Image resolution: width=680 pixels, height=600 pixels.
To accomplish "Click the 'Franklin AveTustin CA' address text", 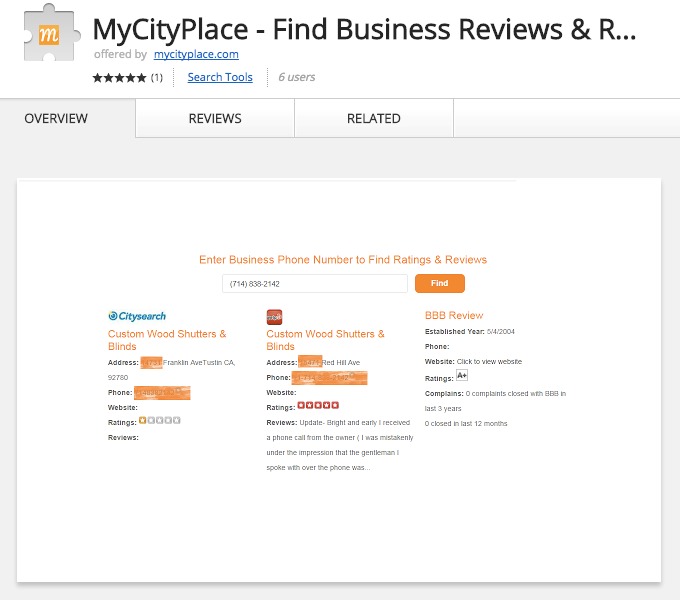I will point(199,362).
